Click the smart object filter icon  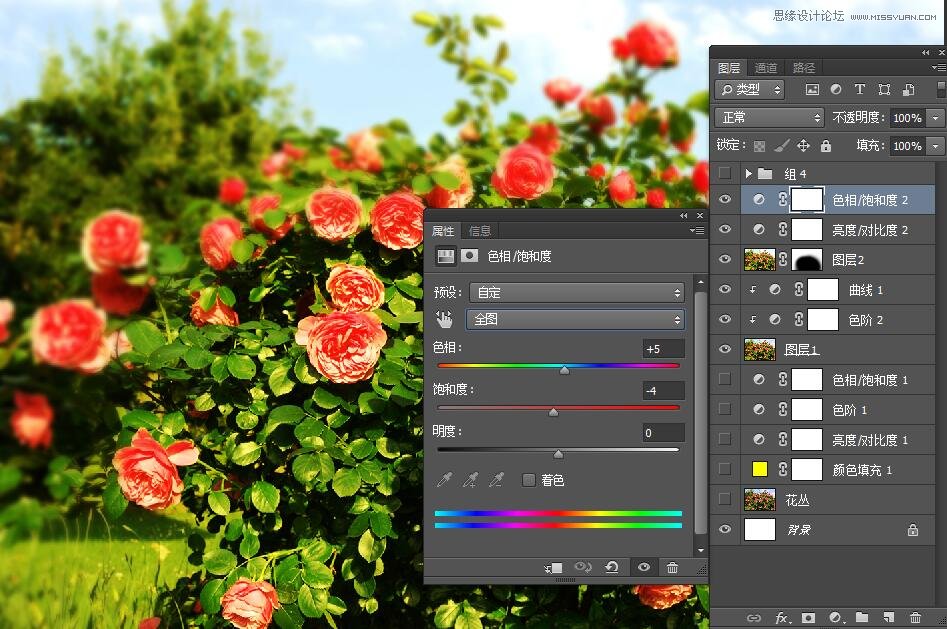pos(908,90)
